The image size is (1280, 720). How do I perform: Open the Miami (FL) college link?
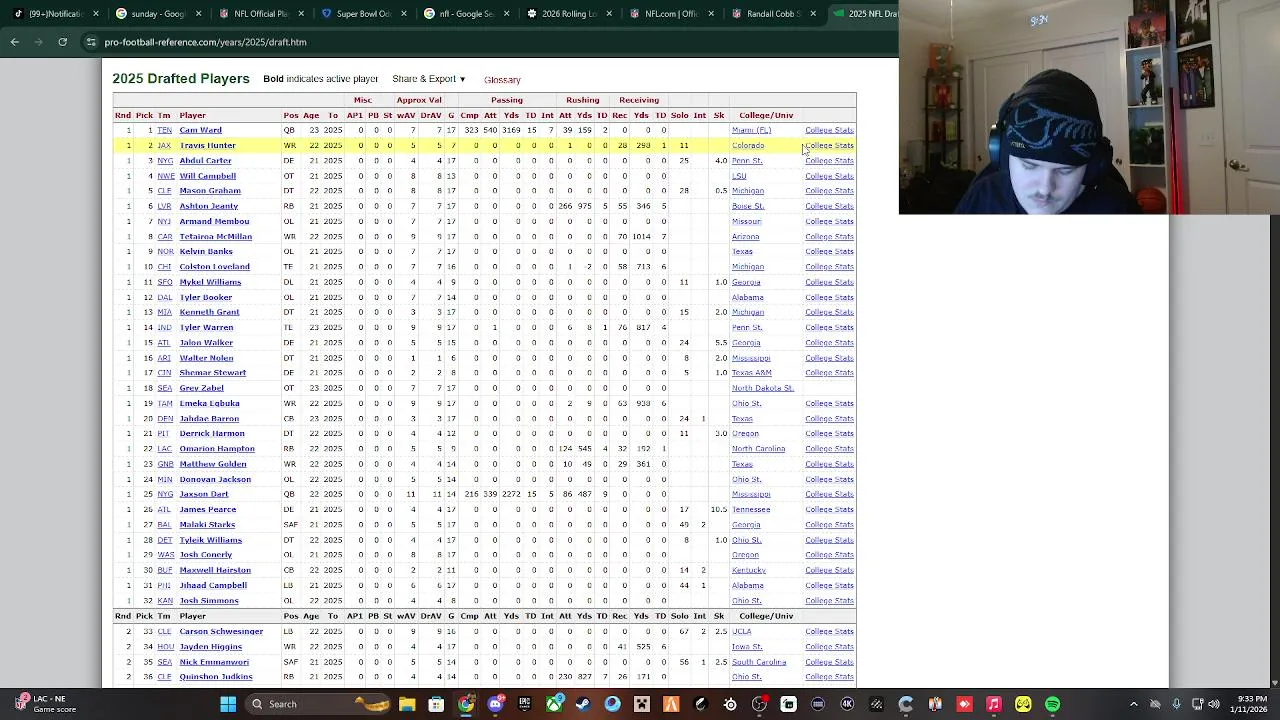pyautogui.click(x=751, y=130)
